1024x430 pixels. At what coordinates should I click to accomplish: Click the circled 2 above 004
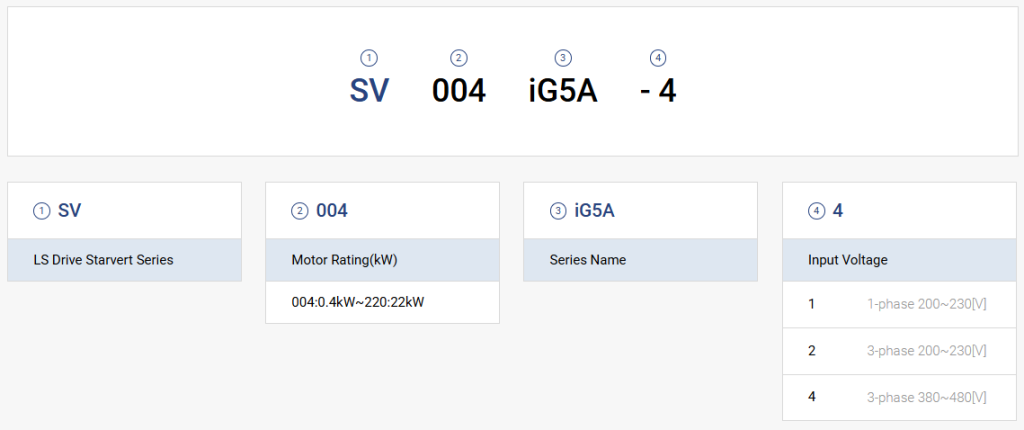click(x=459, y=59)
